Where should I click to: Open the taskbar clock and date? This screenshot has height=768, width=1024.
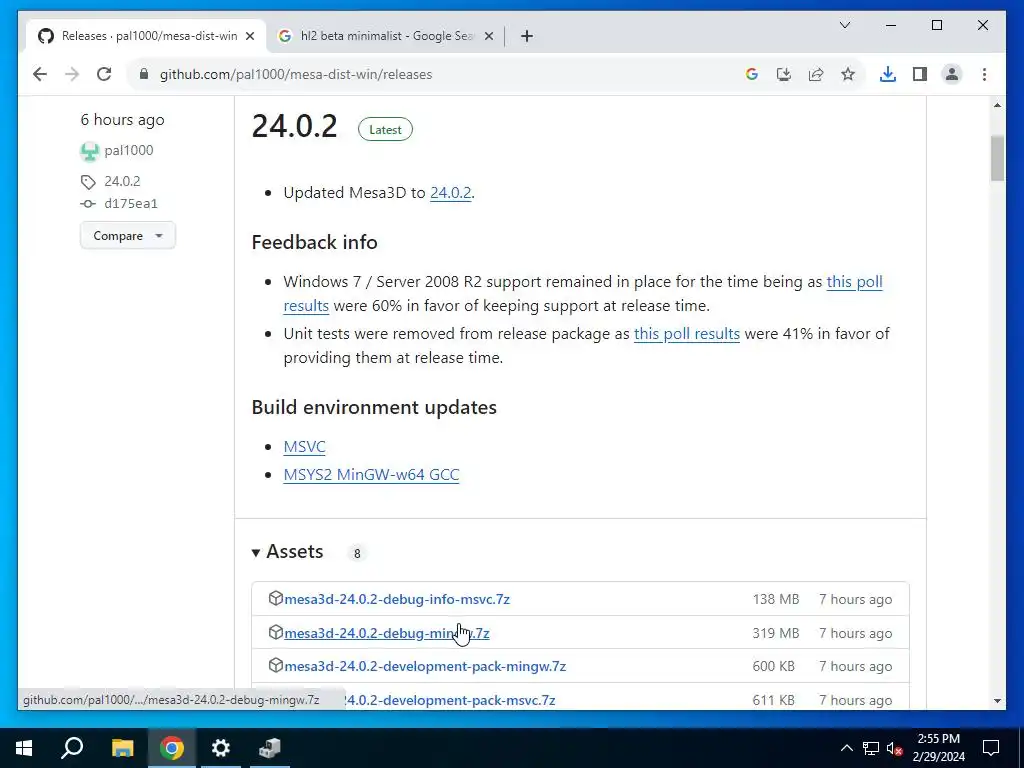[938, 748]
